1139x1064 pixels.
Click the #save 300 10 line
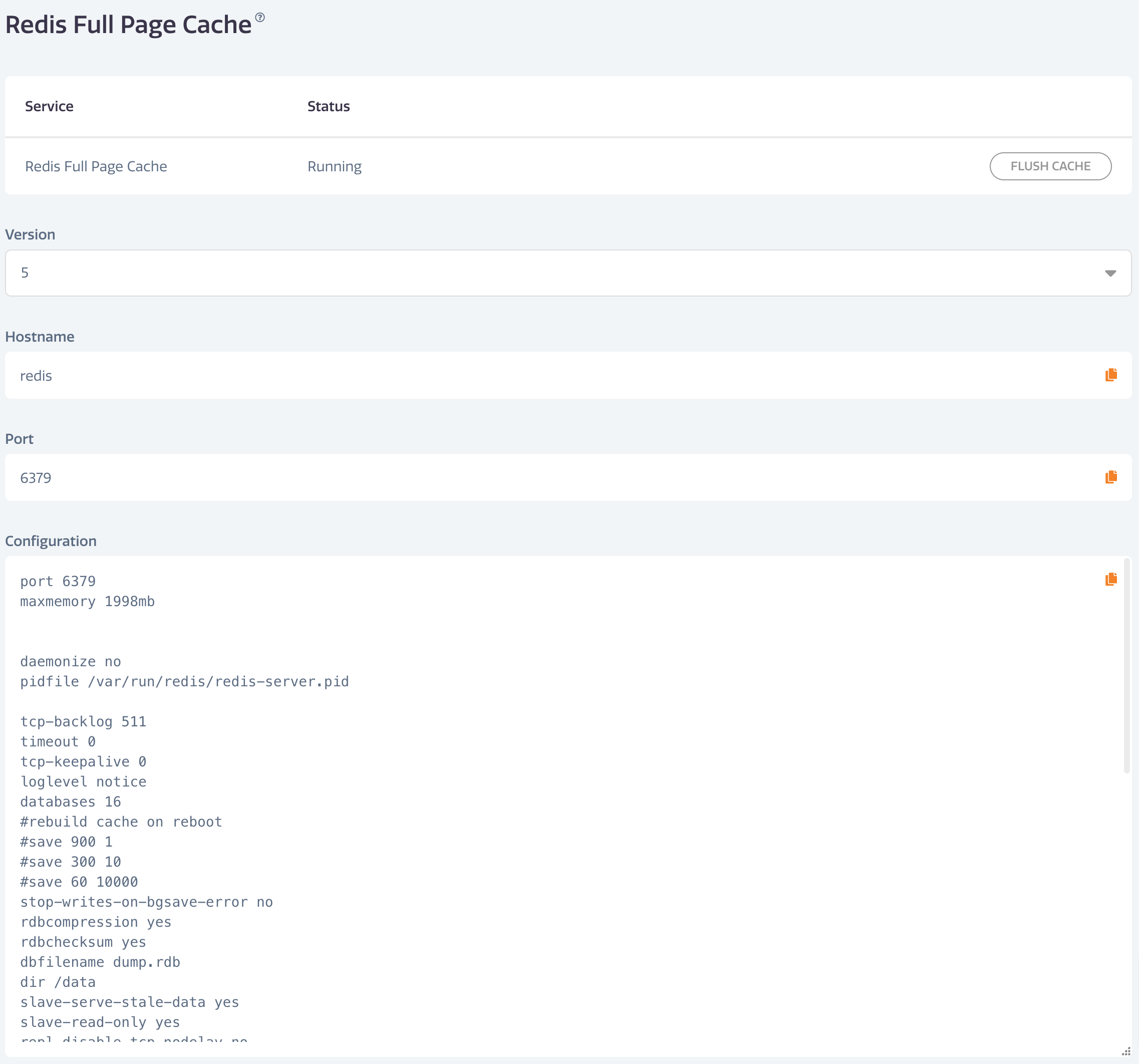[71, 862]
